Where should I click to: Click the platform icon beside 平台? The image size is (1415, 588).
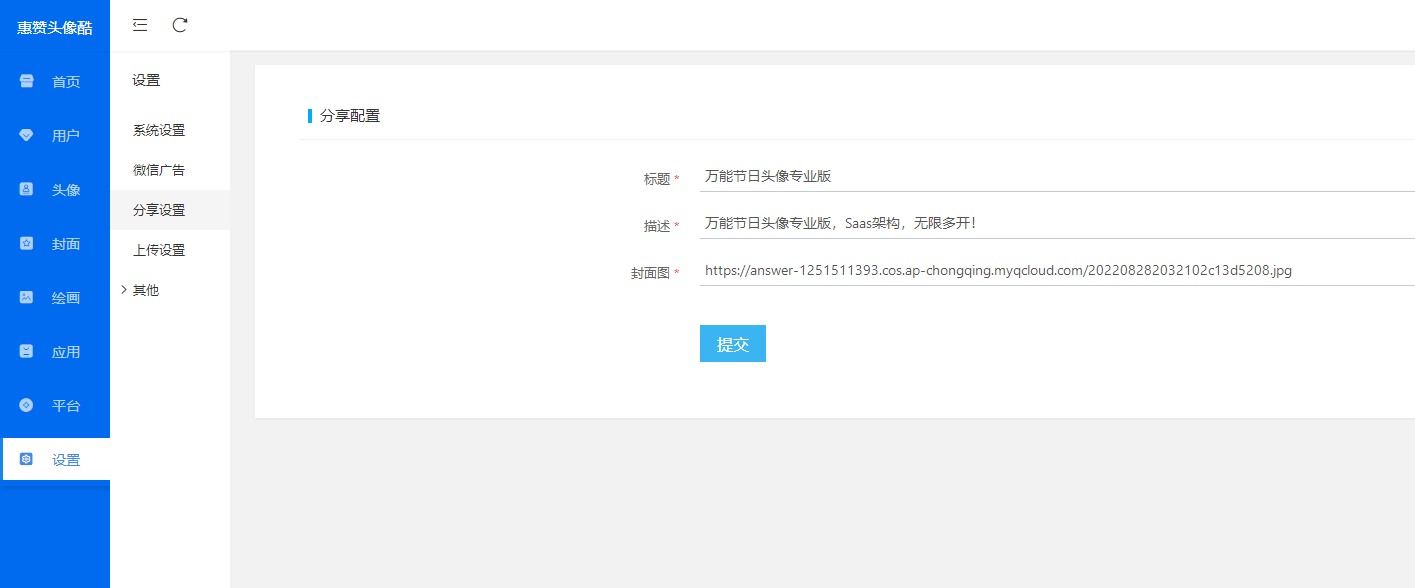[x=27, y=405]
